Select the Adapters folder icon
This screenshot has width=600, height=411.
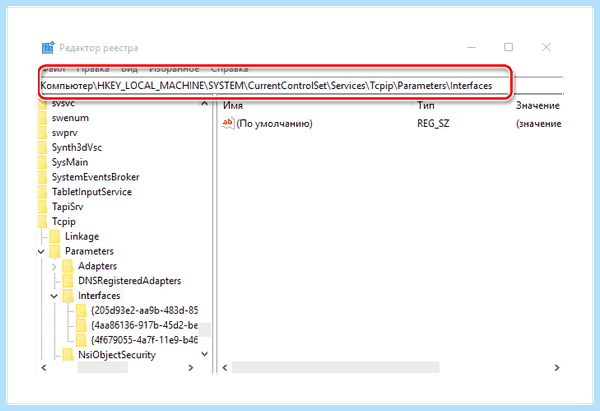(68, 266)
